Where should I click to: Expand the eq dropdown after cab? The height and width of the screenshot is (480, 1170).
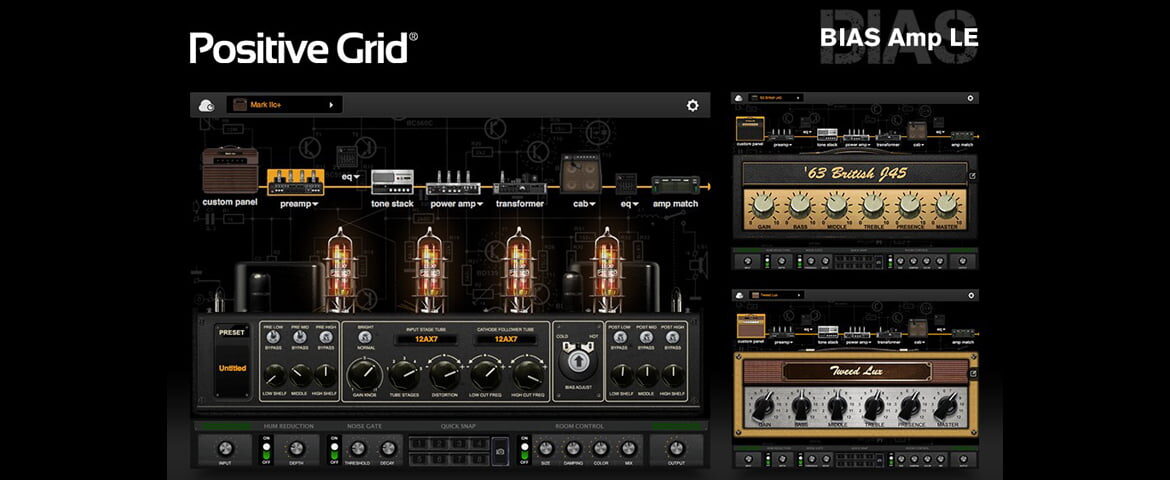click(x=634, y=204)
